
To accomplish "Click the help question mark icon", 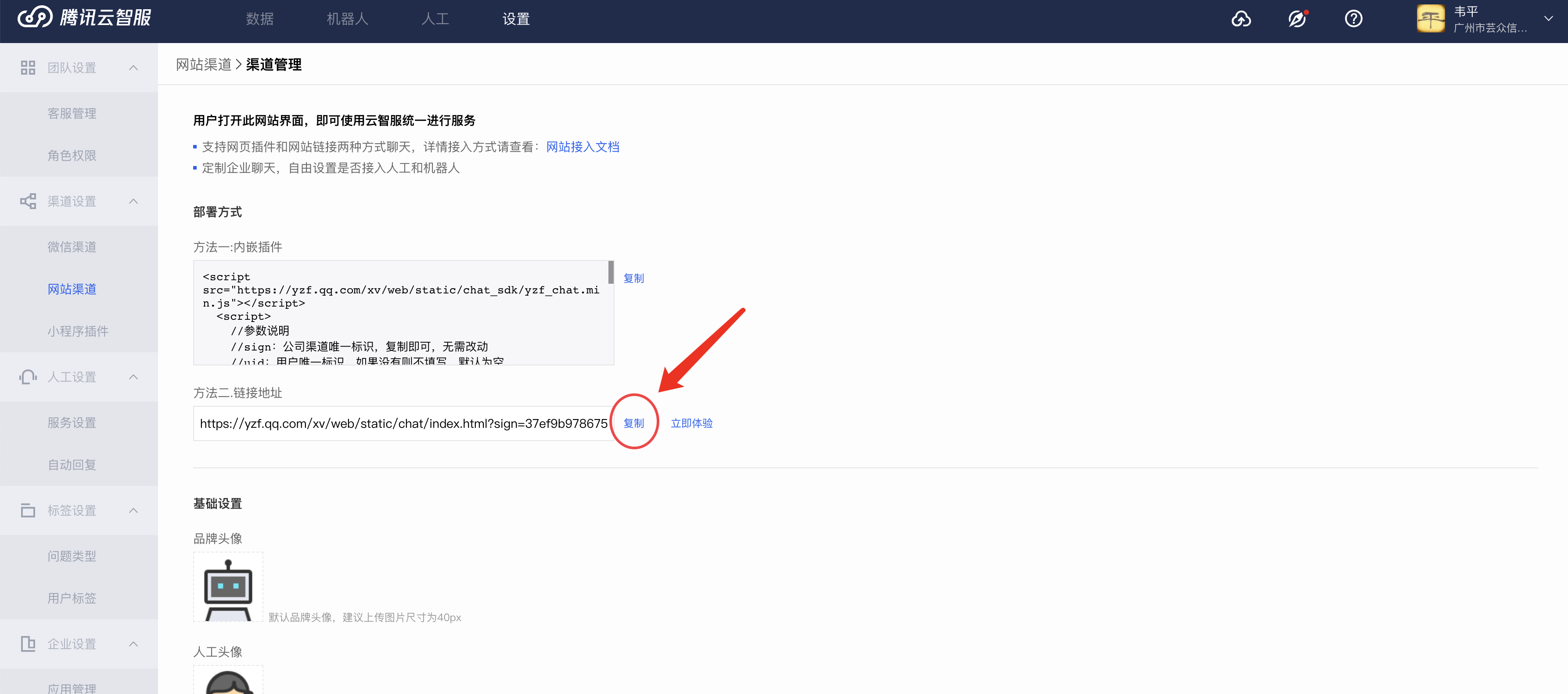I will tap(1353, 19).
